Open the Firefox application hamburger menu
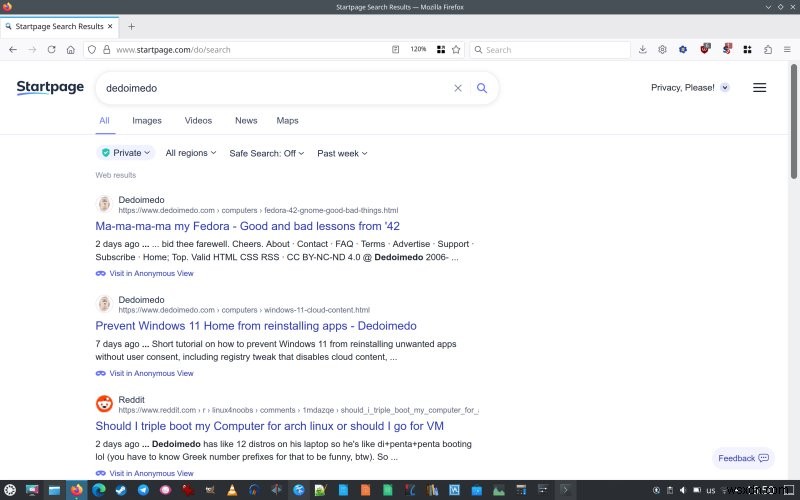Viewport: 800px width, 500px height. [x=787, y=49]
